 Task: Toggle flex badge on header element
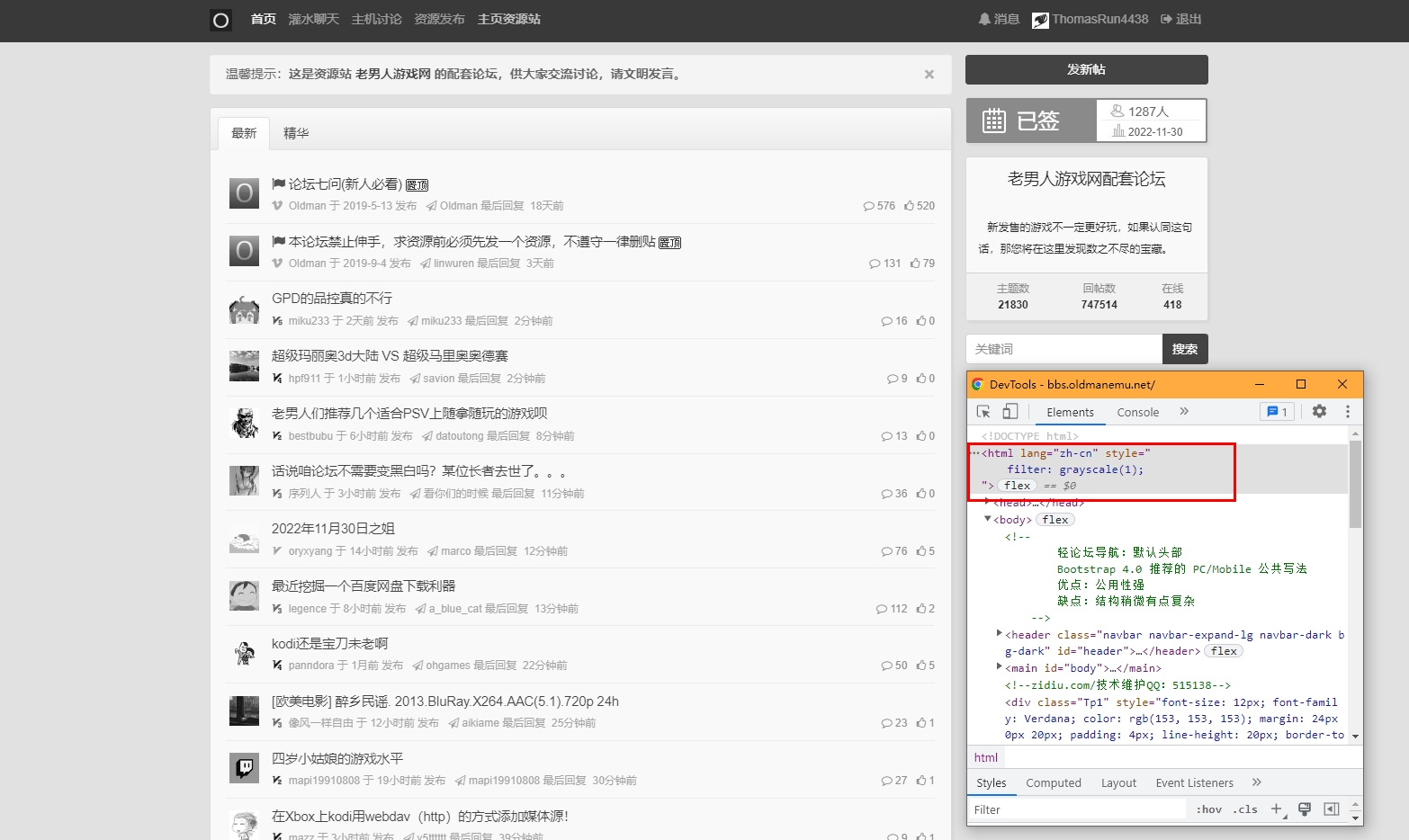point(1224,651)
